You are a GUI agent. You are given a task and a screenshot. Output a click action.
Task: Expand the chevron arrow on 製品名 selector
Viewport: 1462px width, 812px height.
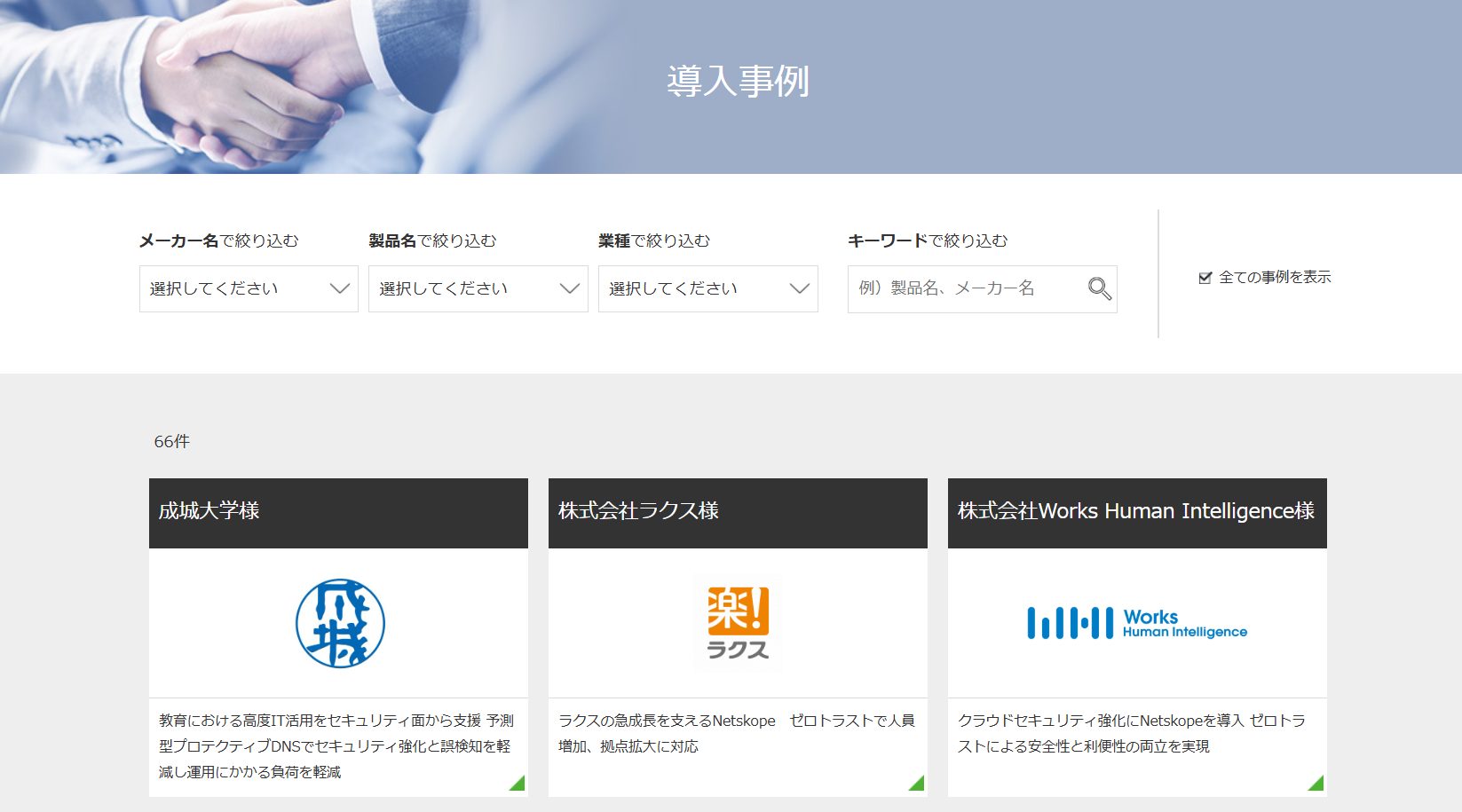click(x=568, y=288)
